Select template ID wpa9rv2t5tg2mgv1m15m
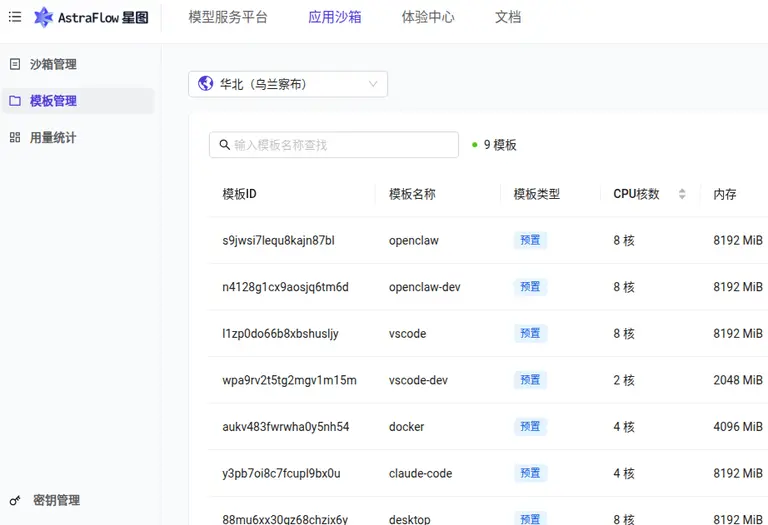The image size is (768, 525). (289, 380)
